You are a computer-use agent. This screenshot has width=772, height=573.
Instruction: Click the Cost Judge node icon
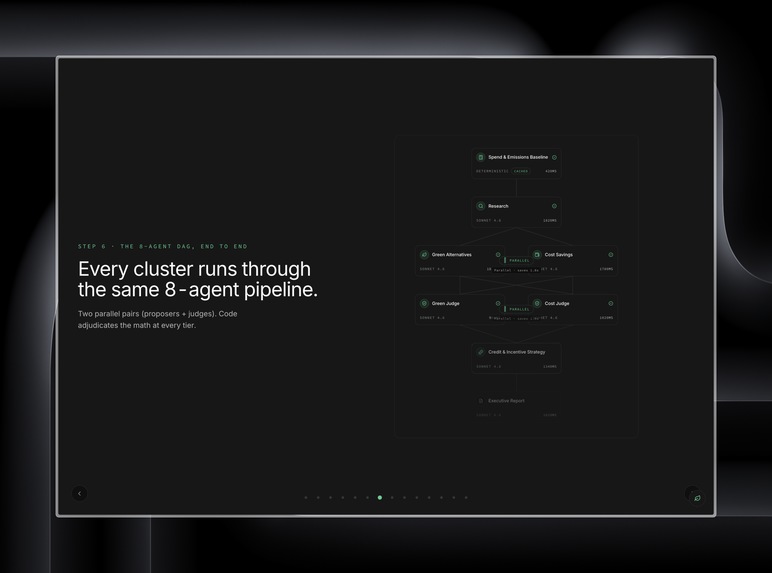[537, 303]
